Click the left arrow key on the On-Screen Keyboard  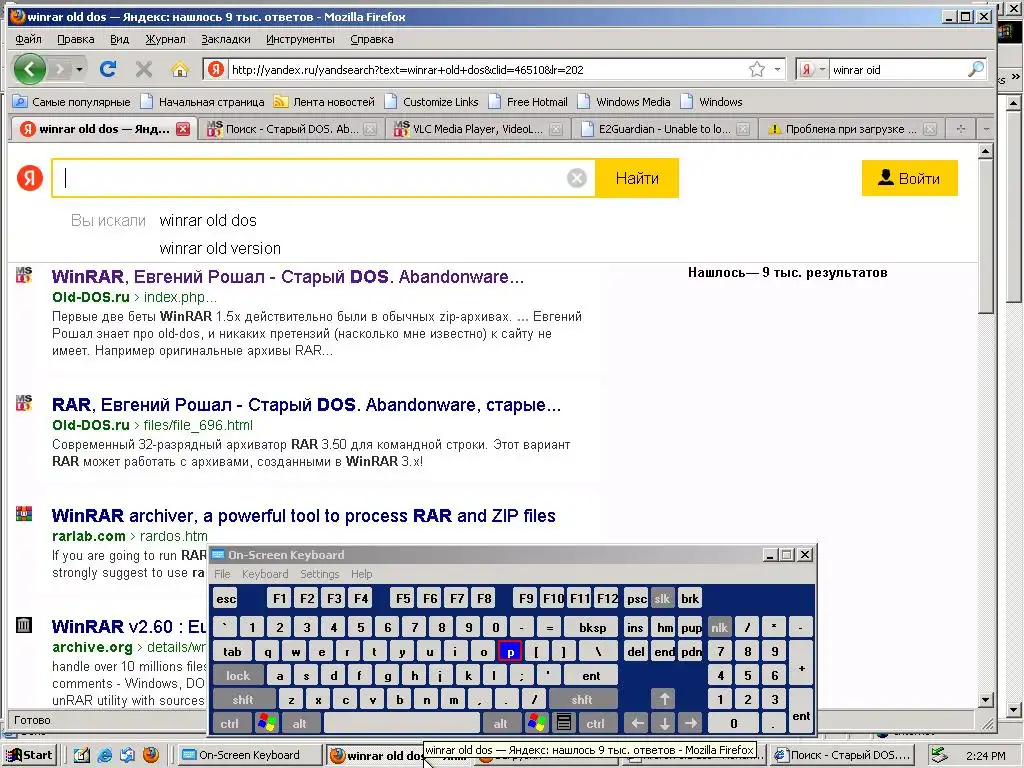click(637, 723)
